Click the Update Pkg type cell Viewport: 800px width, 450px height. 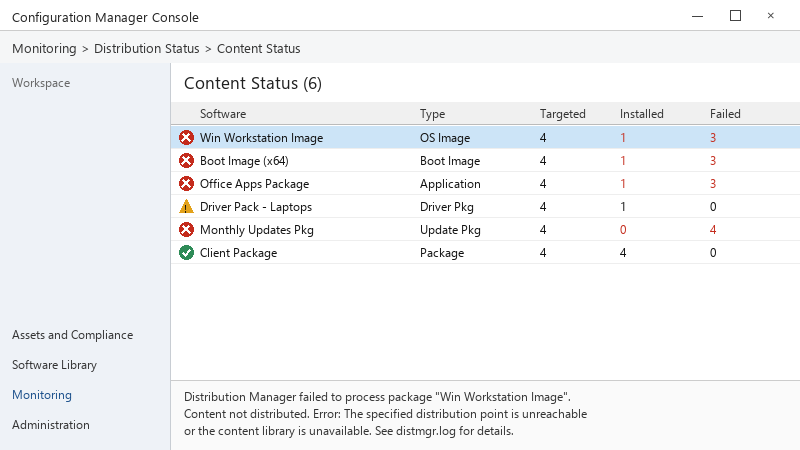[450, 230]
